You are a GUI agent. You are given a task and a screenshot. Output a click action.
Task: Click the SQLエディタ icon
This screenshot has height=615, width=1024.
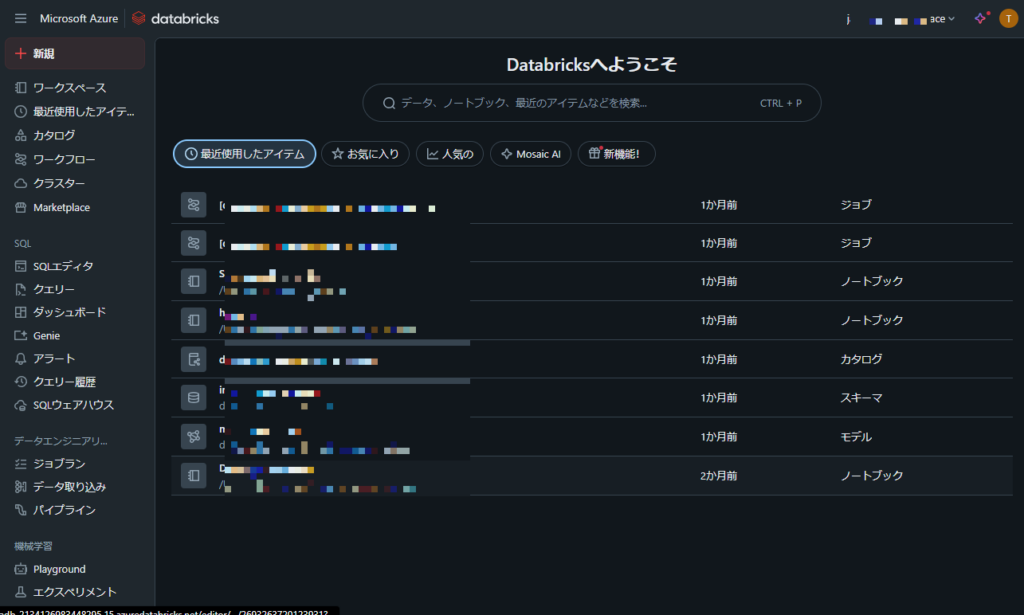[x=21, y=266]
